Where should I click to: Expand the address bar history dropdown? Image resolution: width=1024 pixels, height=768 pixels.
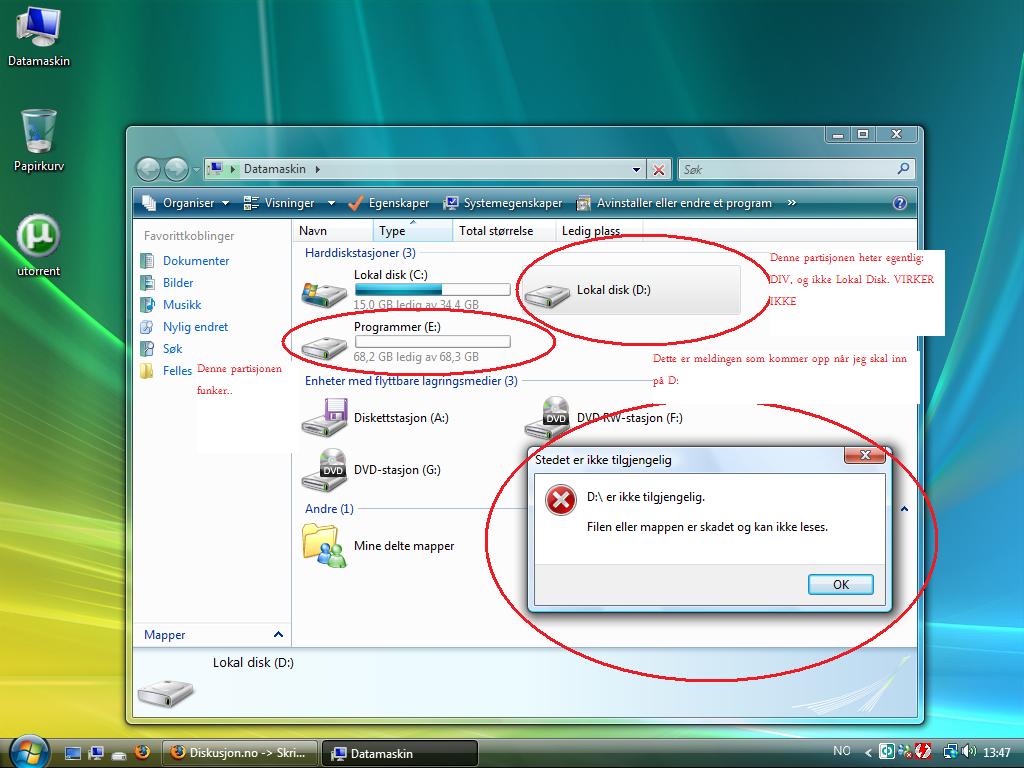[636, 170]
